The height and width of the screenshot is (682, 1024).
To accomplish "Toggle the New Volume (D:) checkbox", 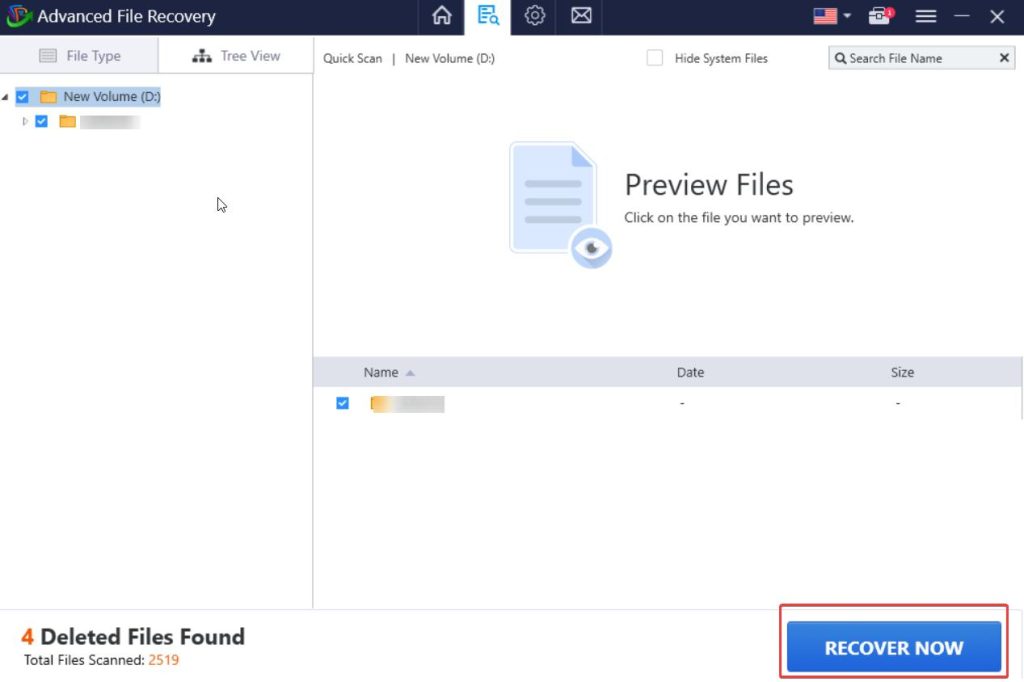I will tap(22, 97).
